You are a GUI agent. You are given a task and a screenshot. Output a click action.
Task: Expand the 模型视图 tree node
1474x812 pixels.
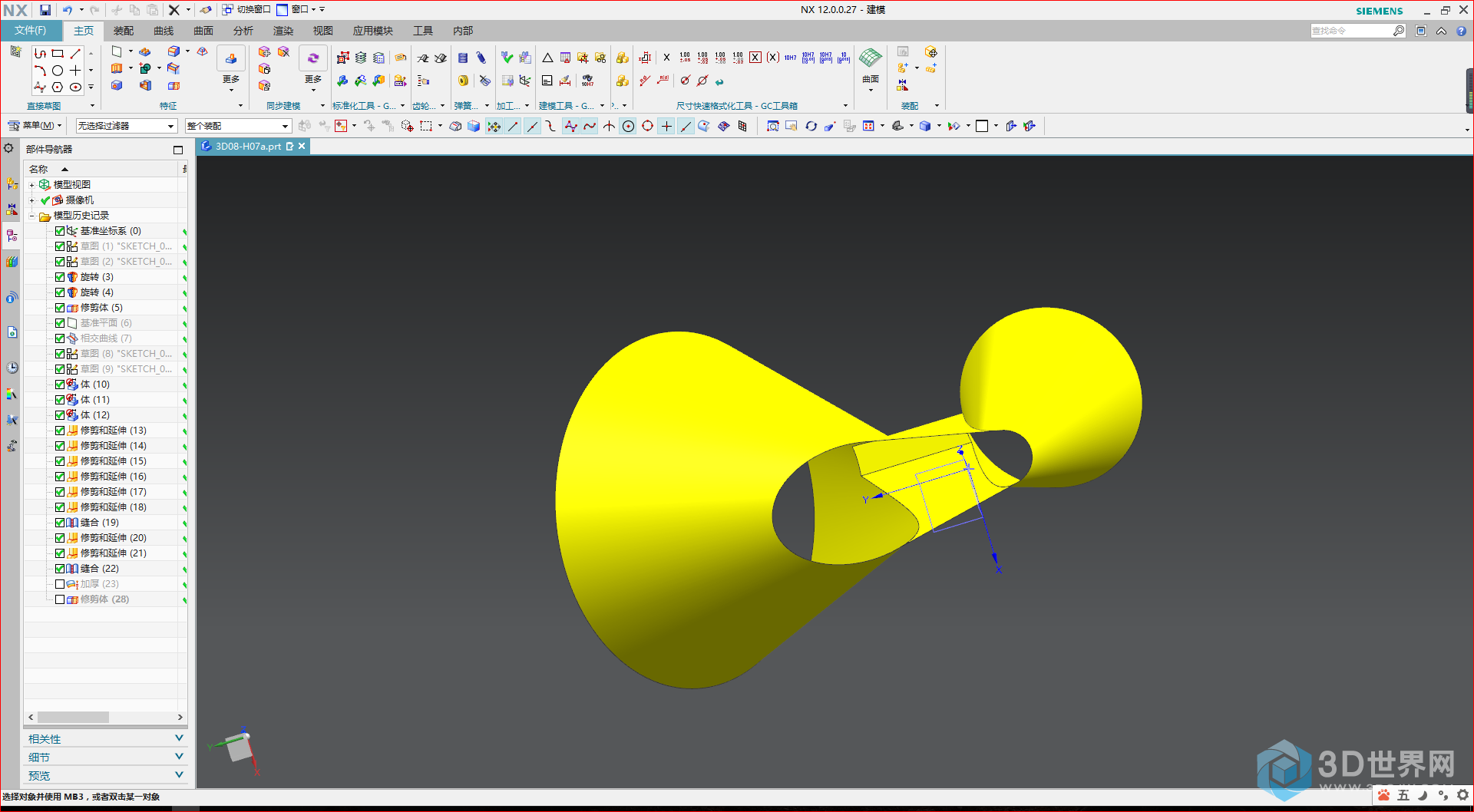(x=31, y=185)
